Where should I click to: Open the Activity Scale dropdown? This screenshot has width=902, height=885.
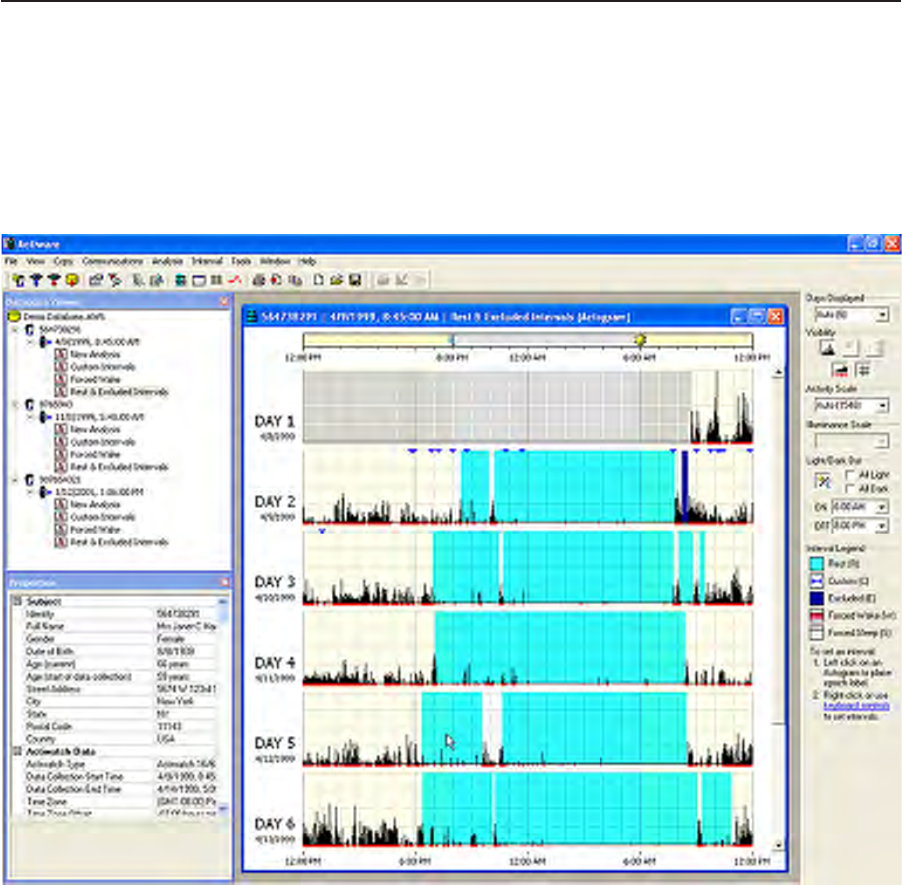881,406
